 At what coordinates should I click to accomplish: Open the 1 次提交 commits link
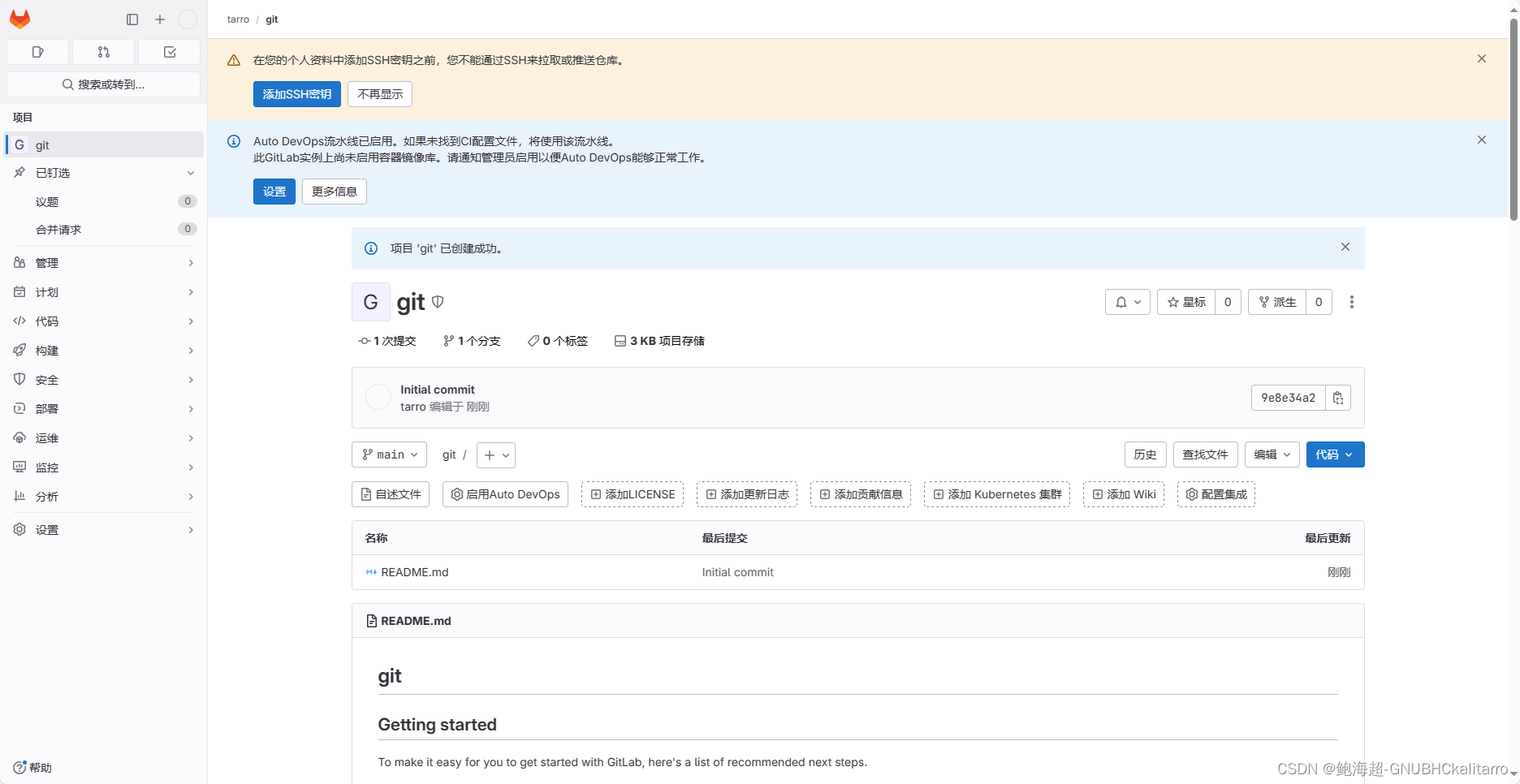(x=387, y=341)
